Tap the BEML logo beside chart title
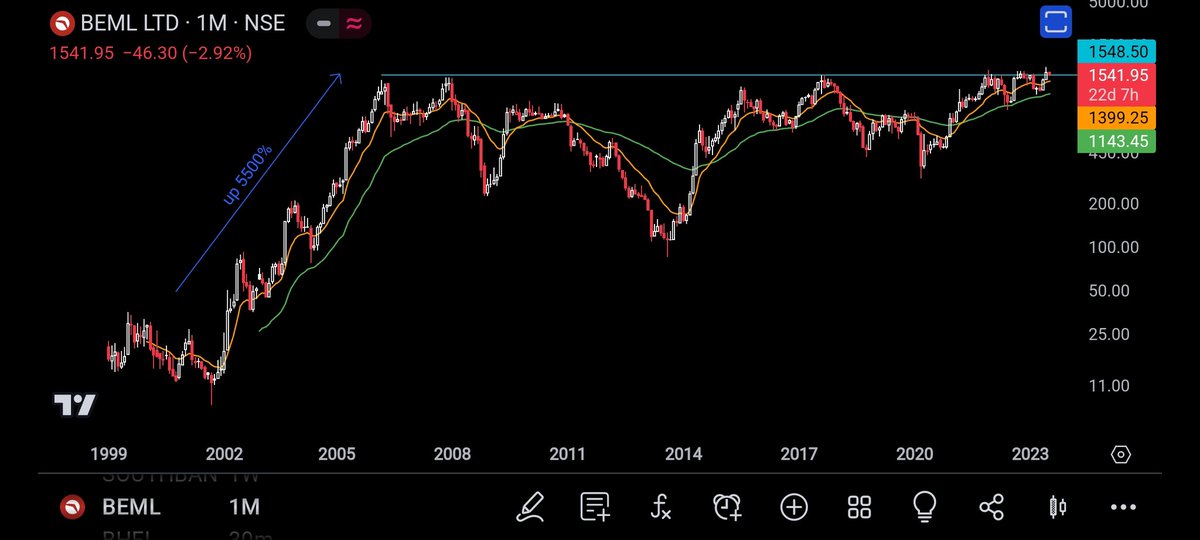The image size is (1200, 540). [x=63, y=23]
